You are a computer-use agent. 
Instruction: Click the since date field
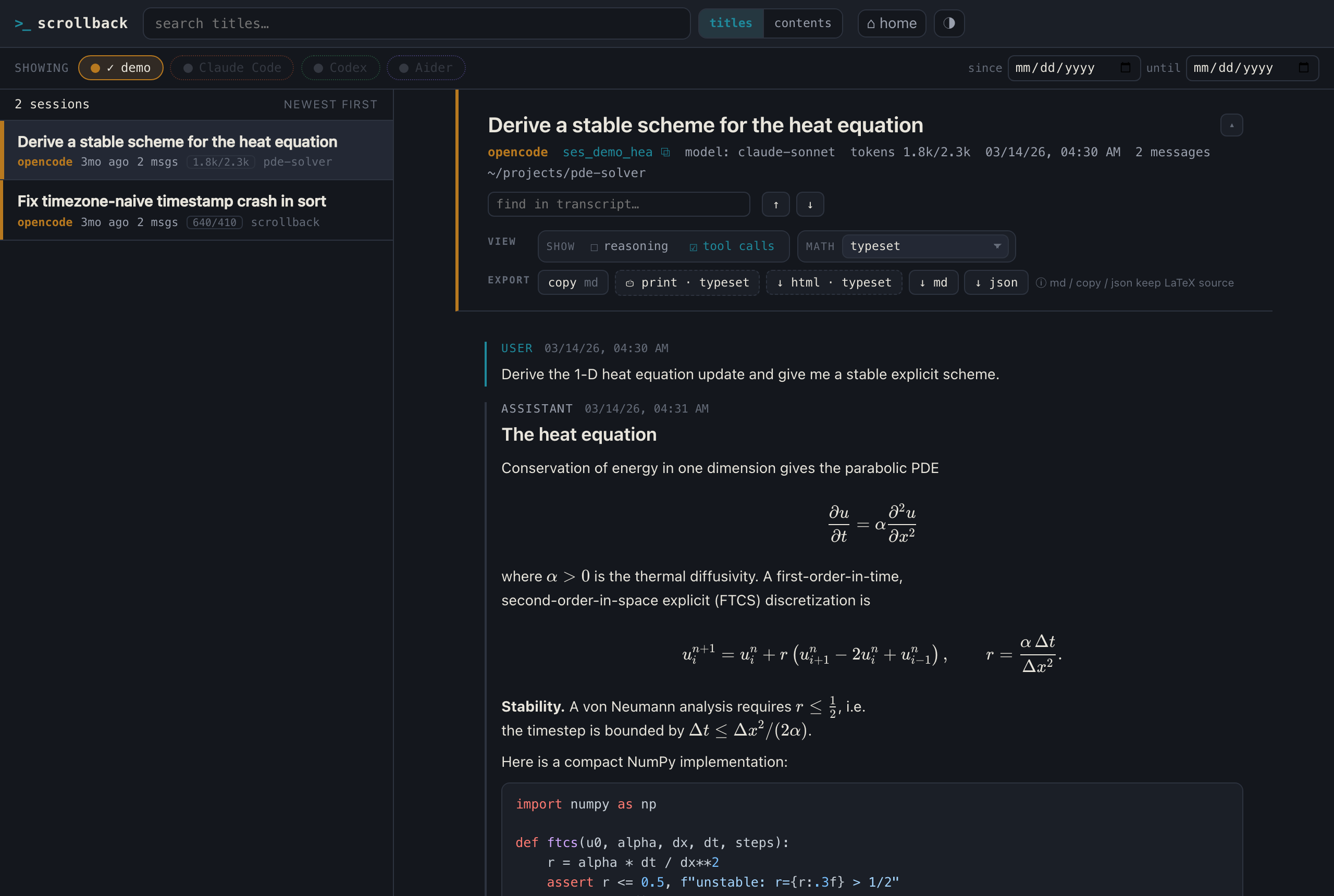tap(1074, 68)
